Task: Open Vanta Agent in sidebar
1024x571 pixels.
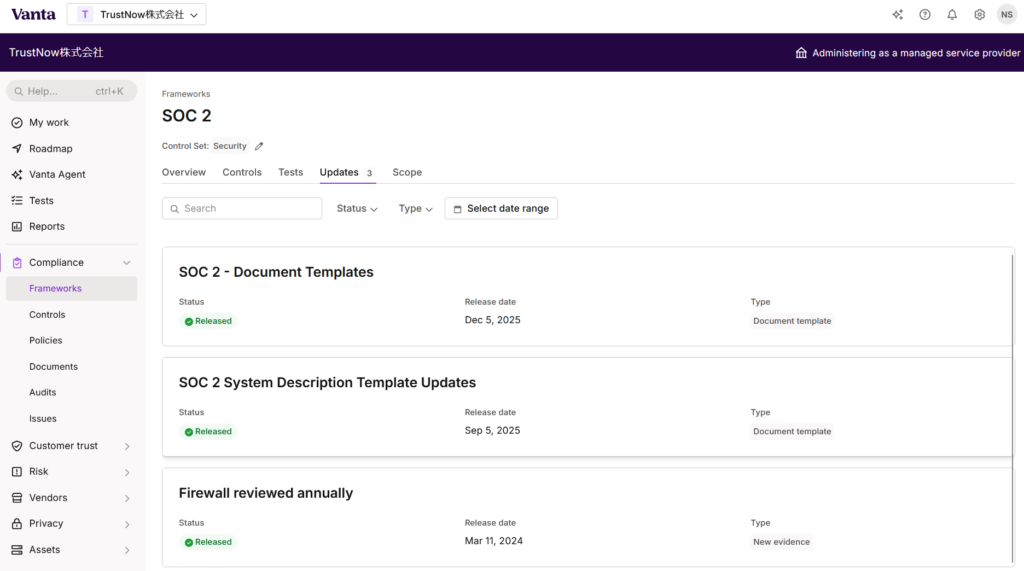Action: 57,174
